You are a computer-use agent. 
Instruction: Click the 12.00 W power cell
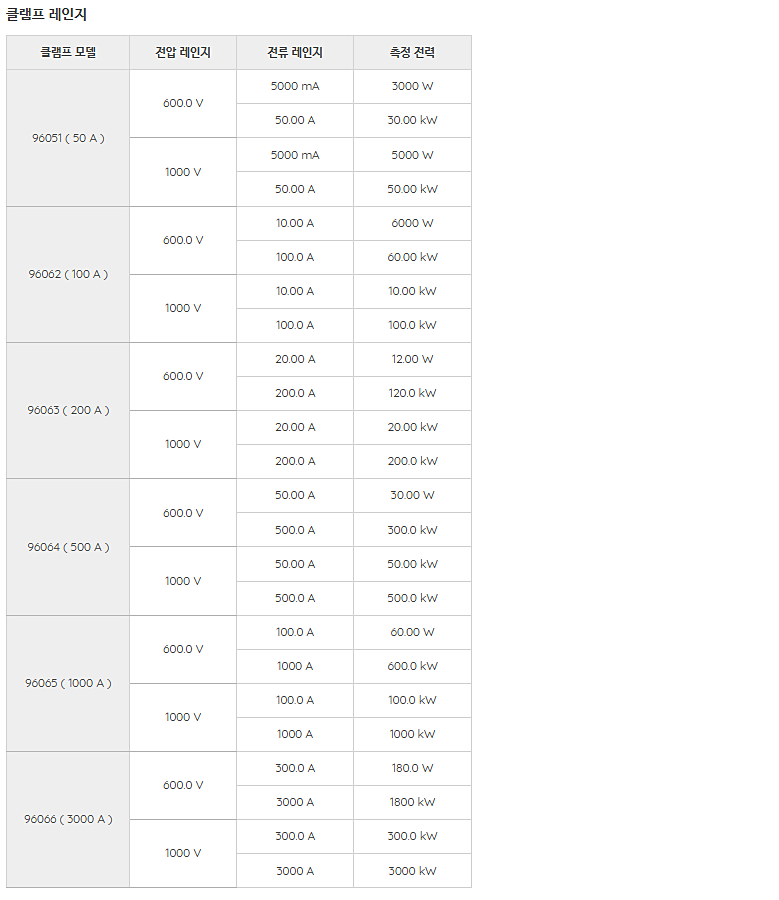click(412, 359)
